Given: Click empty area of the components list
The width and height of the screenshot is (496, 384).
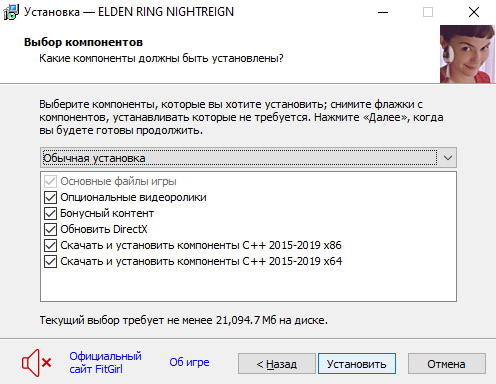Looking at the screenshot, I should [248, 285].
